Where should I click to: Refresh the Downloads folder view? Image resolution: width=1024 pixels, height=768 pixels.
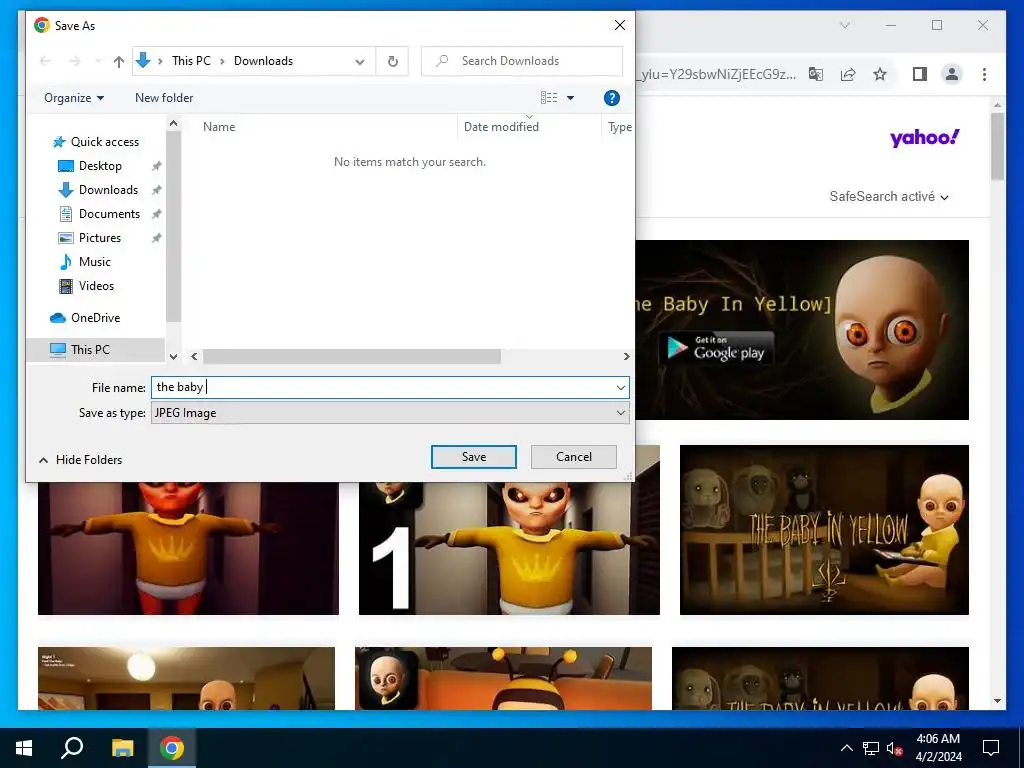click(392, 61)
